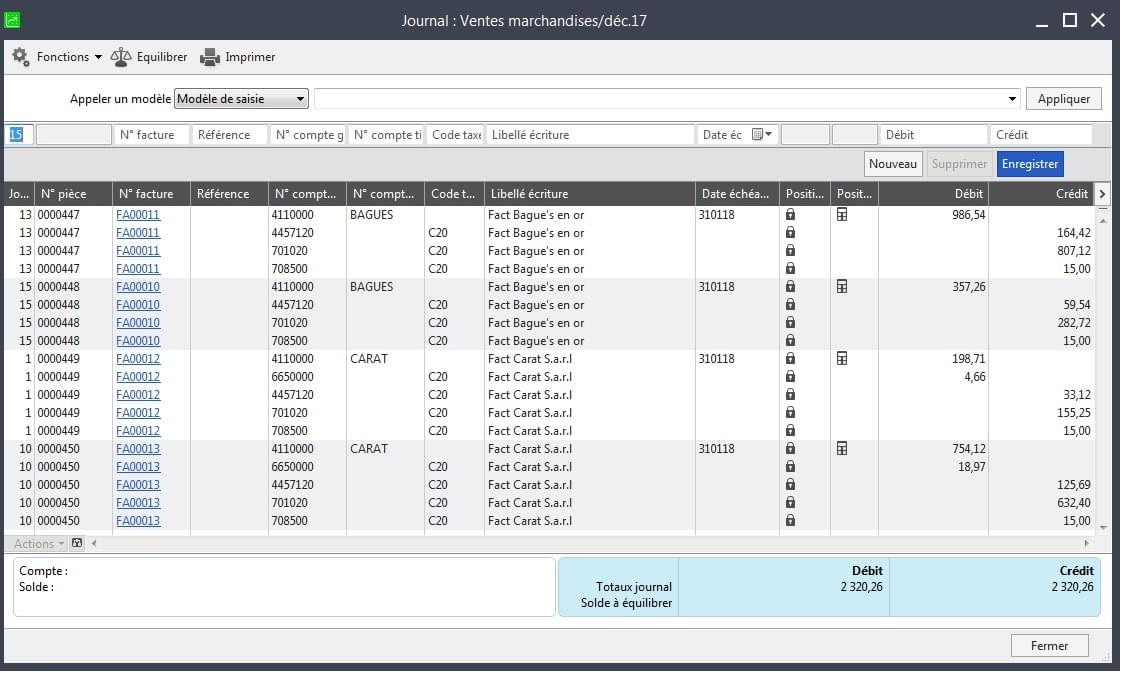This screenshot has height=673, width=1123.
Task: Sort by the Libellé écriture column header
Action: [x=589, y=194]
